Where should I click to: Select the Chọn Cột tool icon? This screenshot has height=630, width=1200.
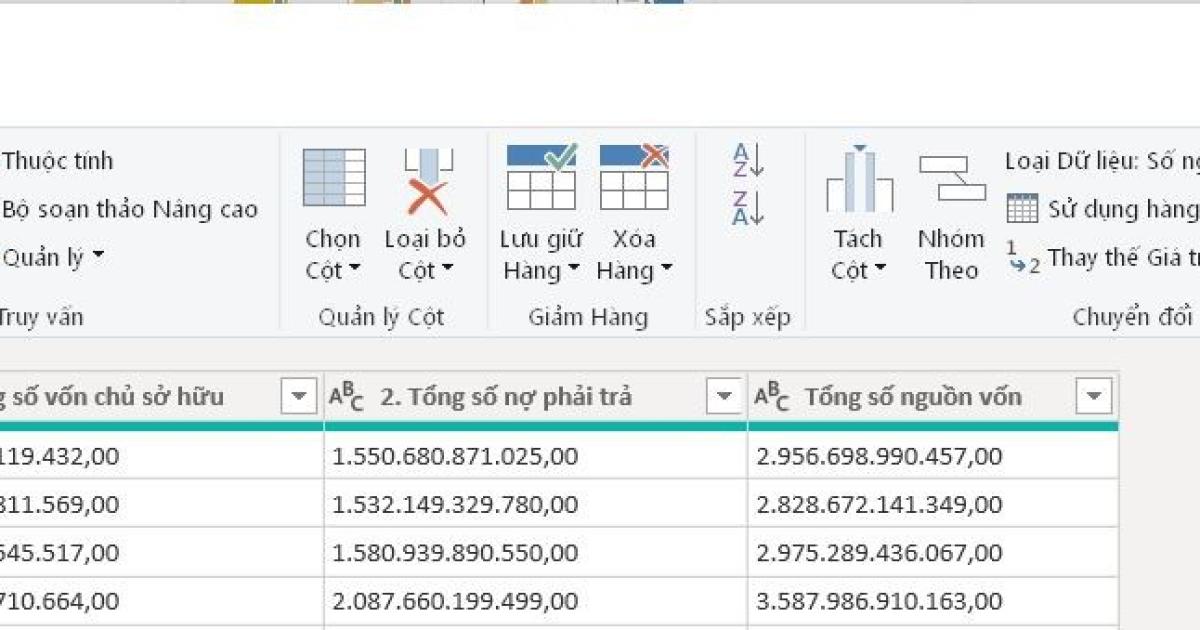pos(334,178)
